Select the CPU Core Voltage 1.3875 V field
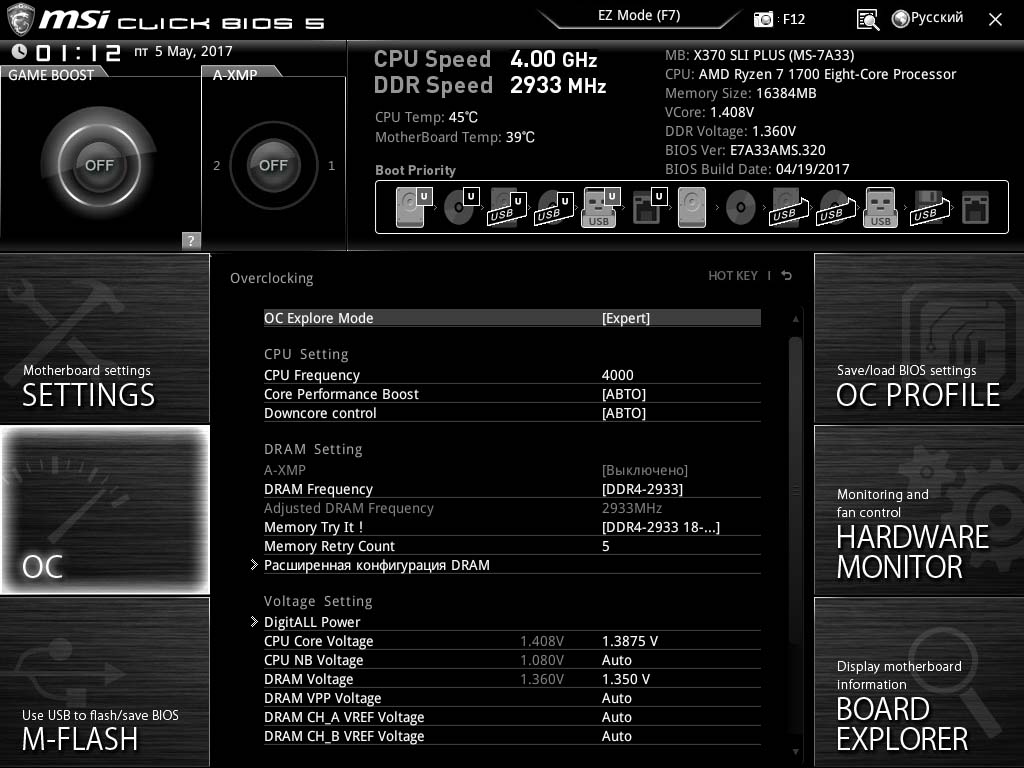 [630, 641]
